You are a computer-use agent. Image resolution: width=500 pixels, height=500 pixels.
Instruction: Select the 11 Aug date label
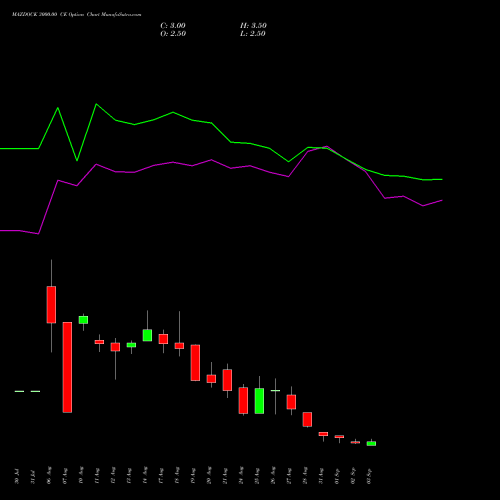97,475
